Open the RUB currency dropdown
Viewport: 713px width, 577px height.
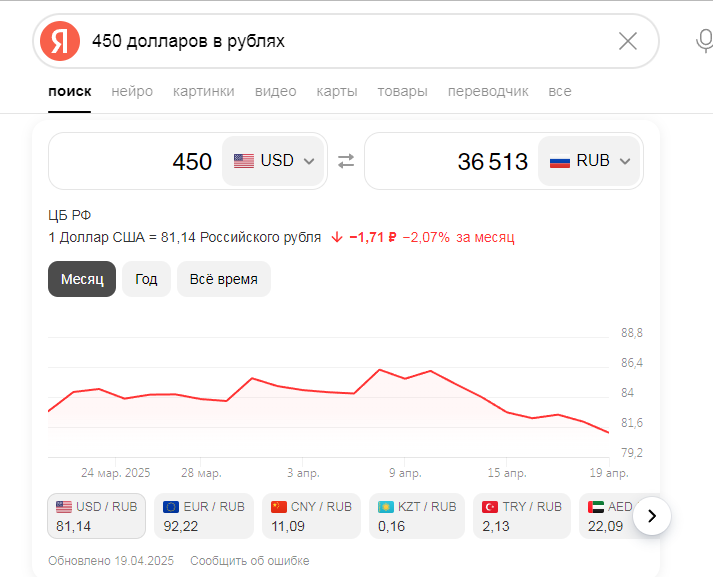[x=589, y=161]
